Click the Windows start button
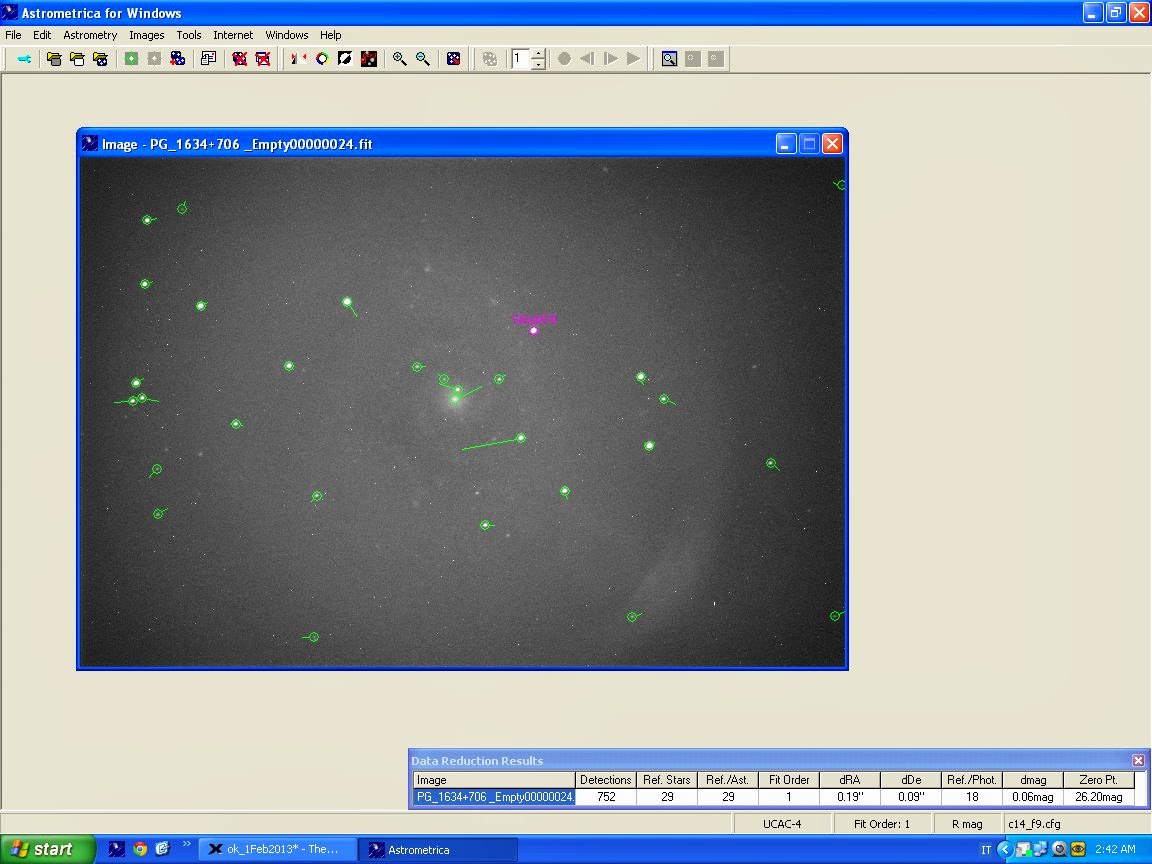The height and width of the screenshot is (864, 1152). [x=46, y=849]
